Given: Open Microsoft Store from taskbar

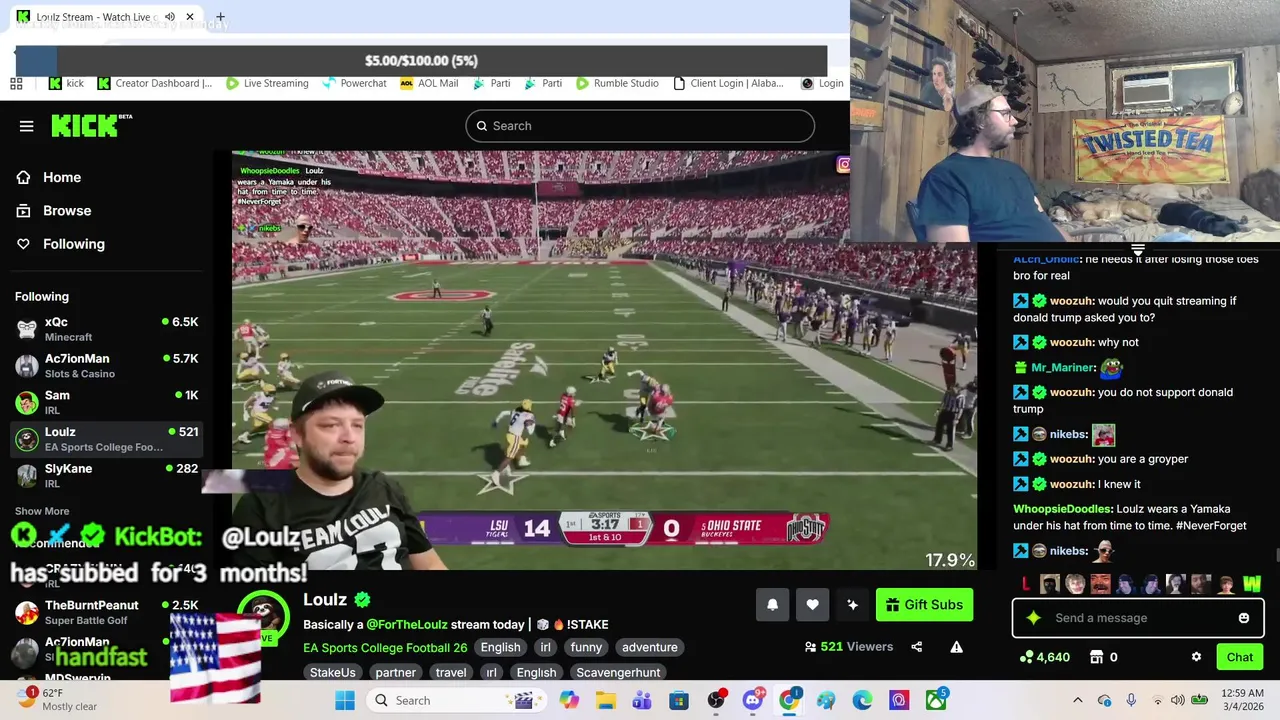Looking at the screenshot, I should click(x=679, y=700).
